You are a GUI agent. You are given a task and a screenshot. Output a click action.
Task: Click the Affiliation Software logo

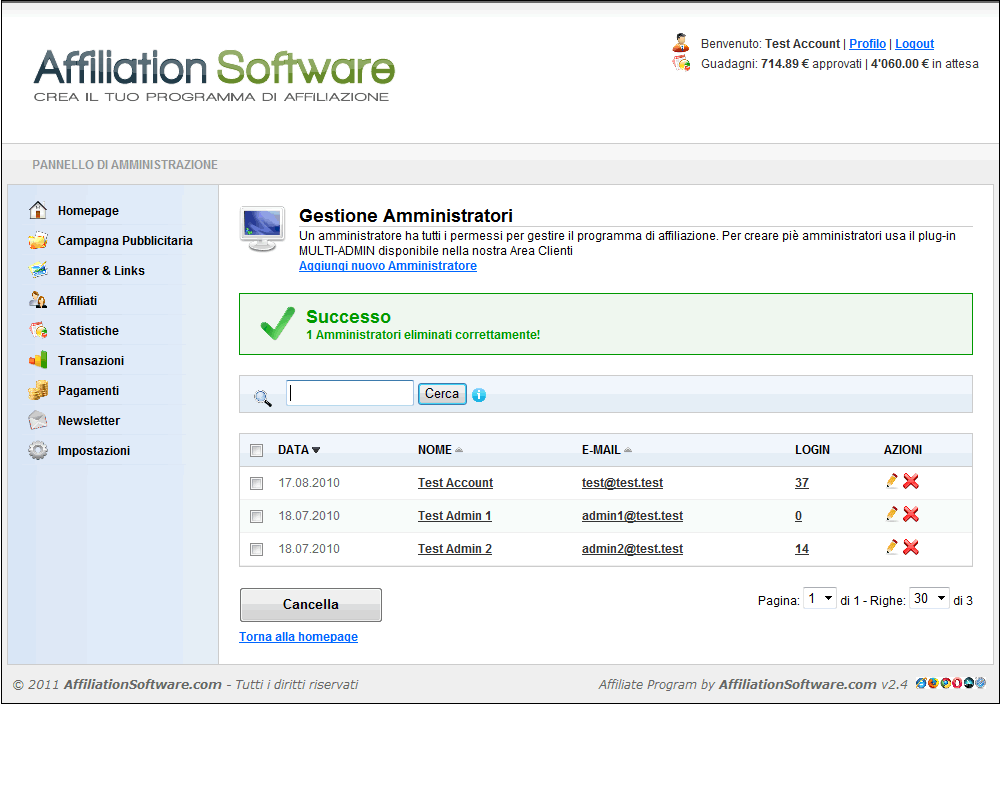tap(214, 75)
